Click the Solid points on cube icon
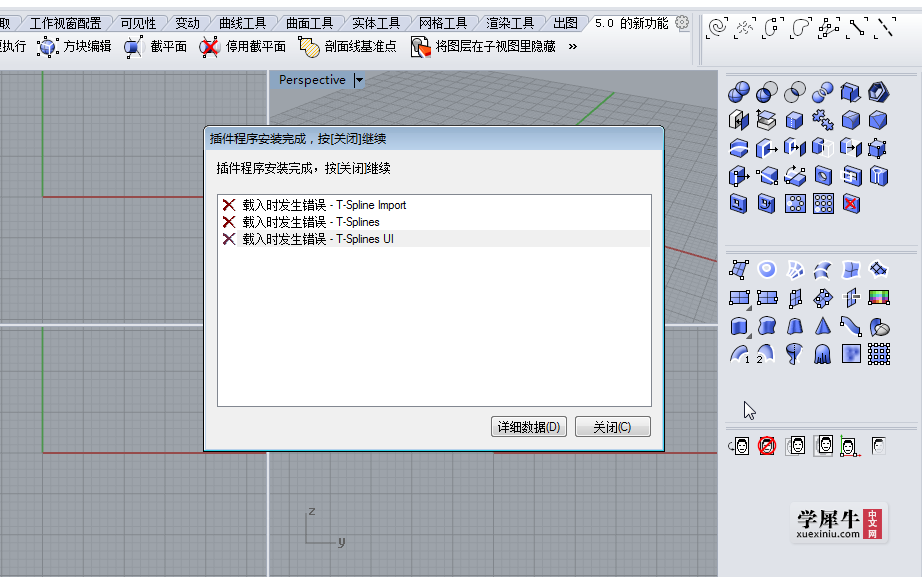 tap(878, 148)
